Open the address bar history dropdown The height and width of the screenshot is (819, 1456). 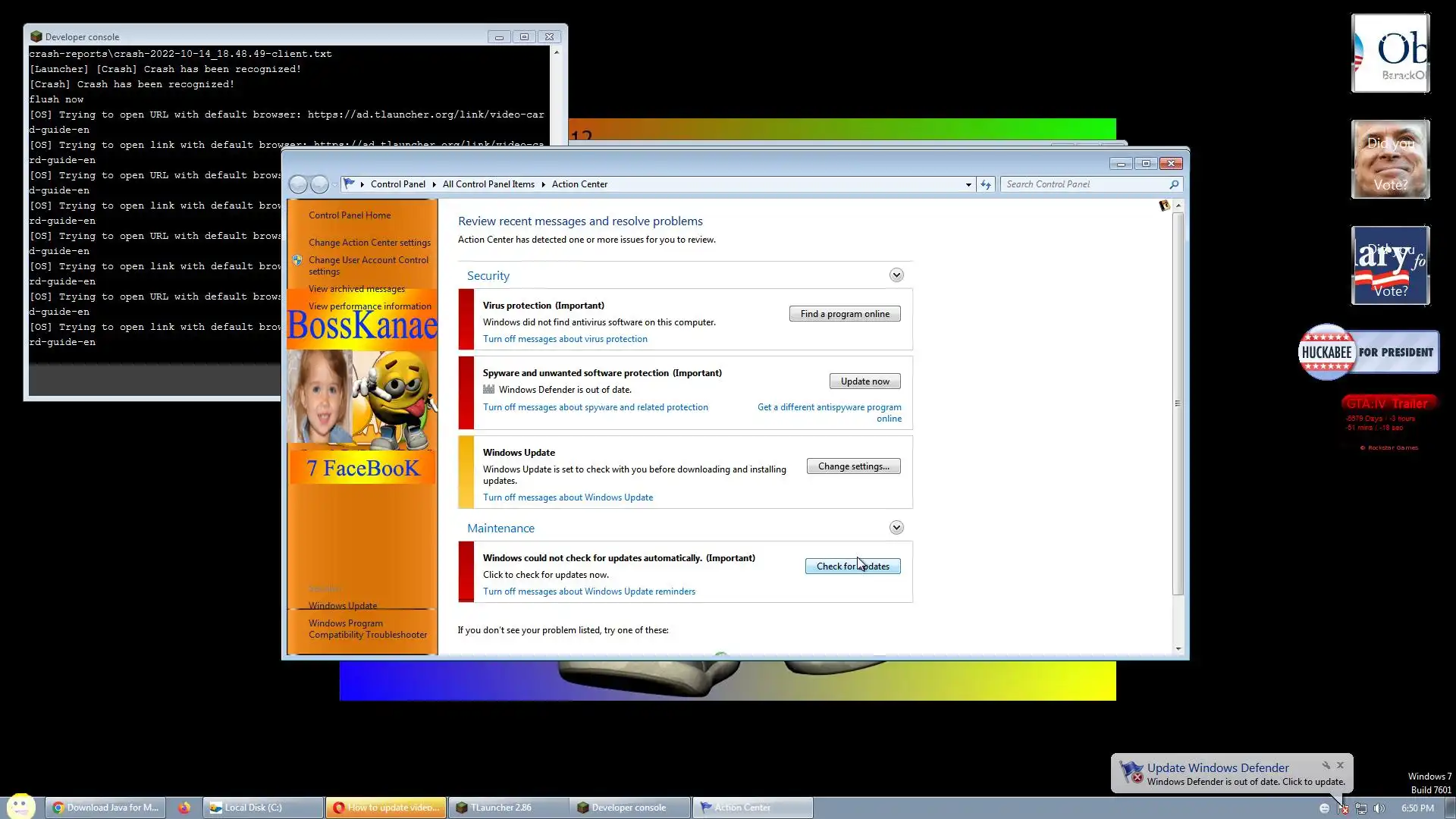click(x=968, y=184)
